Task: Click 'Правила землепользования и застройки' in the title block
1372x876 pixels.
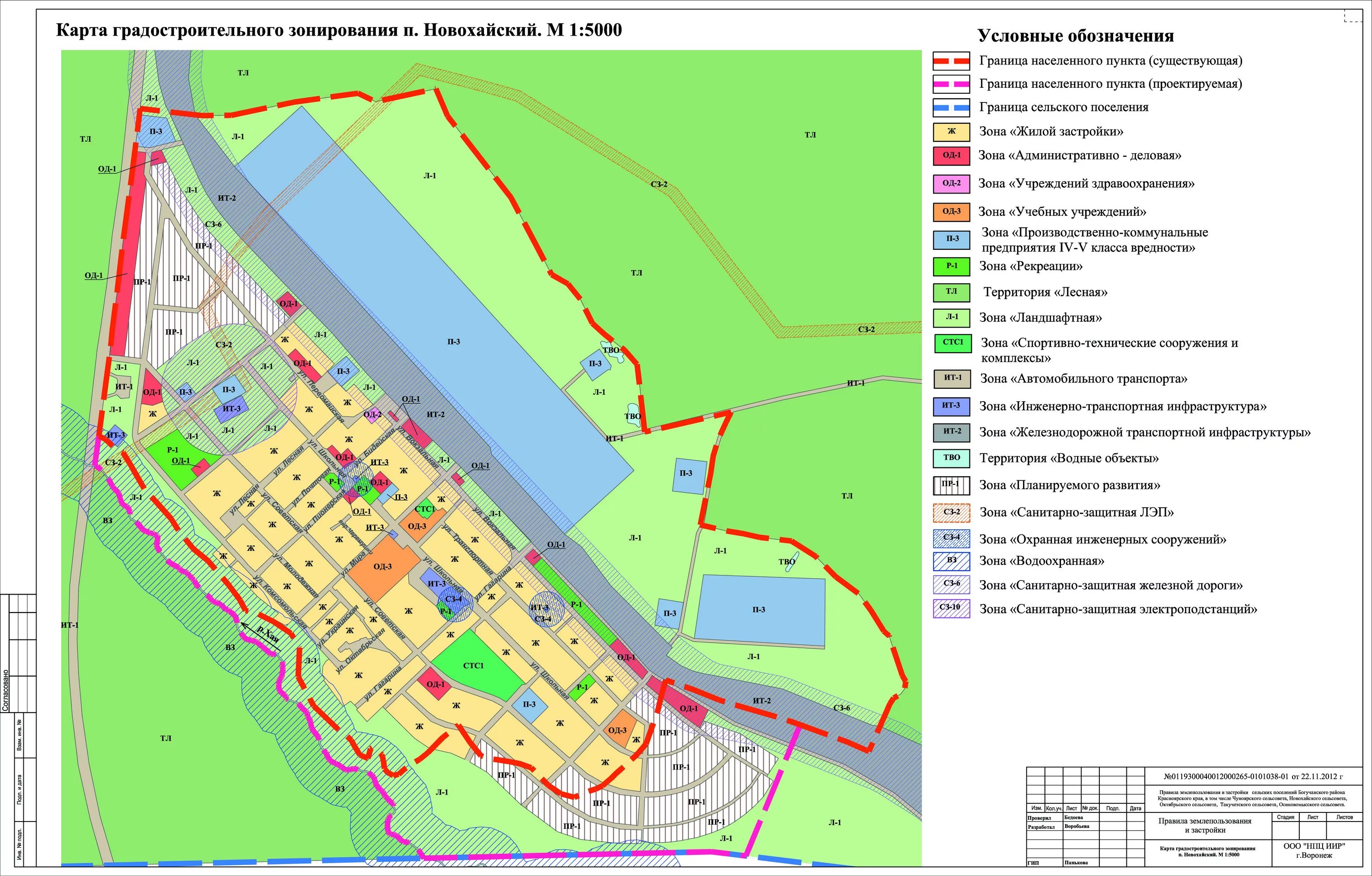Action: coord(1205,825)
